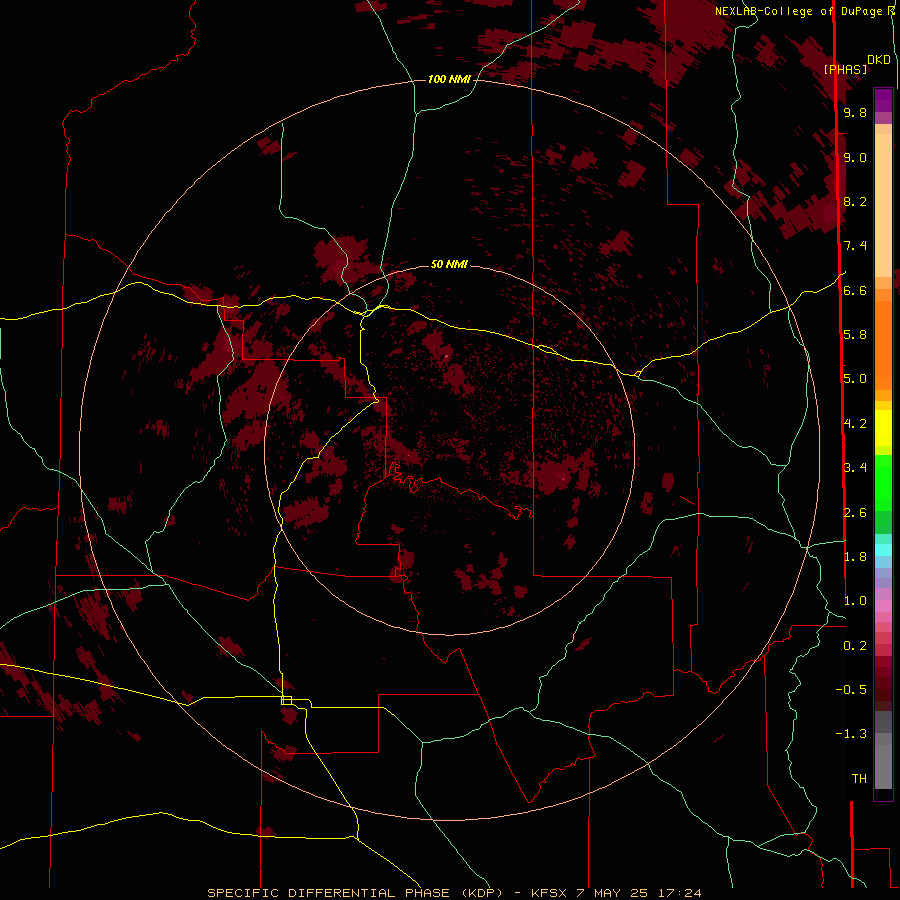
Task: Click the -1.3 scale value
Action: click(x=851, y=734)
